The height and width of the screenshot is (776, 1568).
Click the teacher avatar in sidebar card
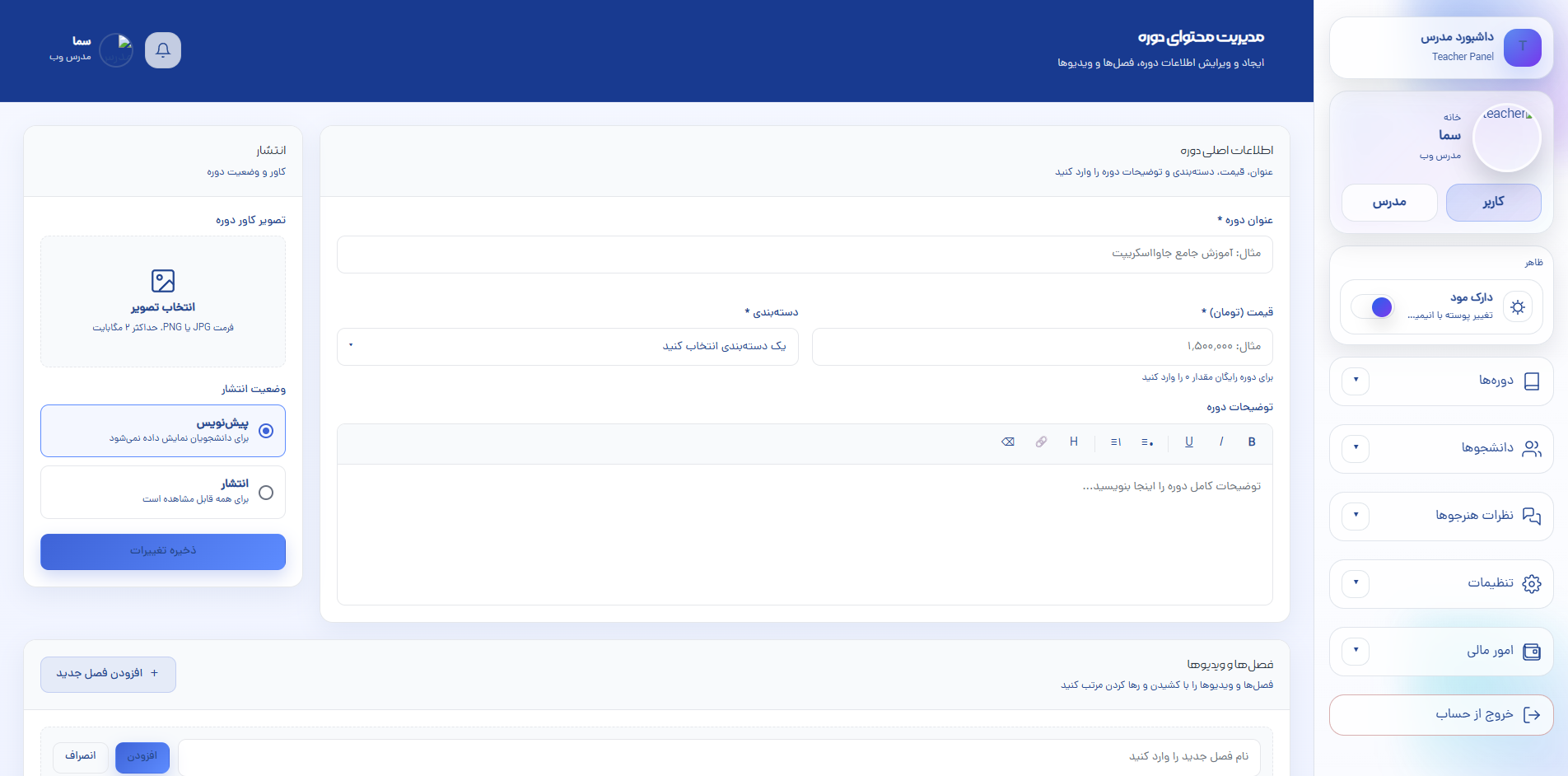click(x=1506, y=138)
